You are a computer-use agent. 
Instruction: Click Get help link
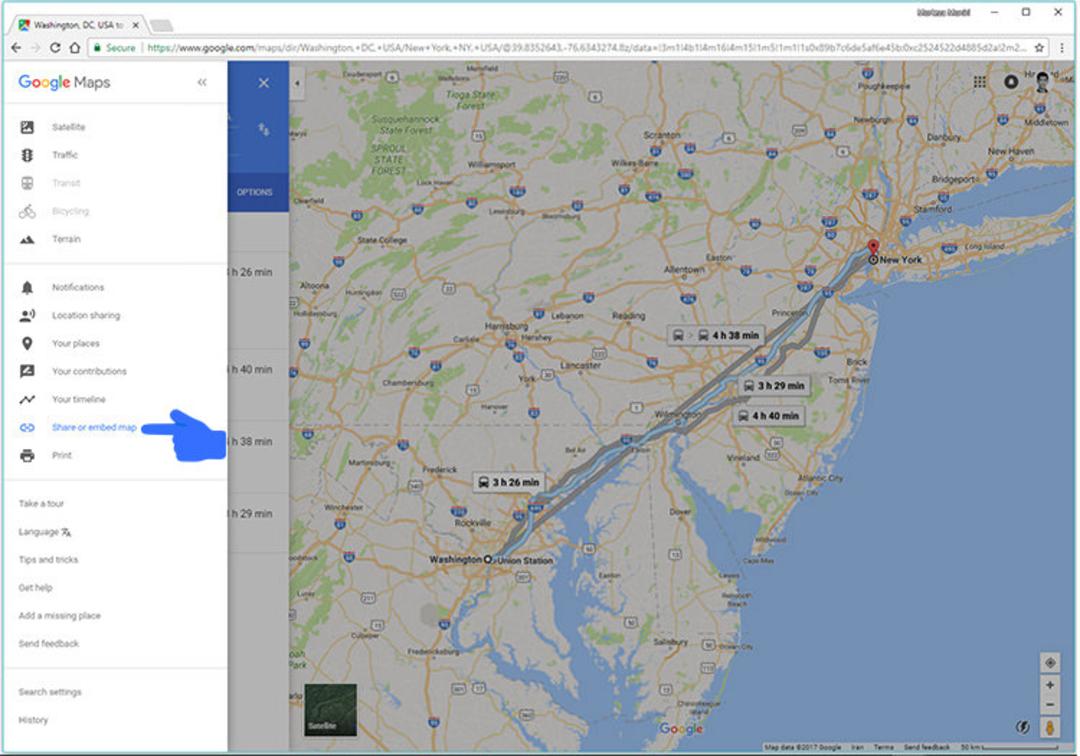coord(35,587)
